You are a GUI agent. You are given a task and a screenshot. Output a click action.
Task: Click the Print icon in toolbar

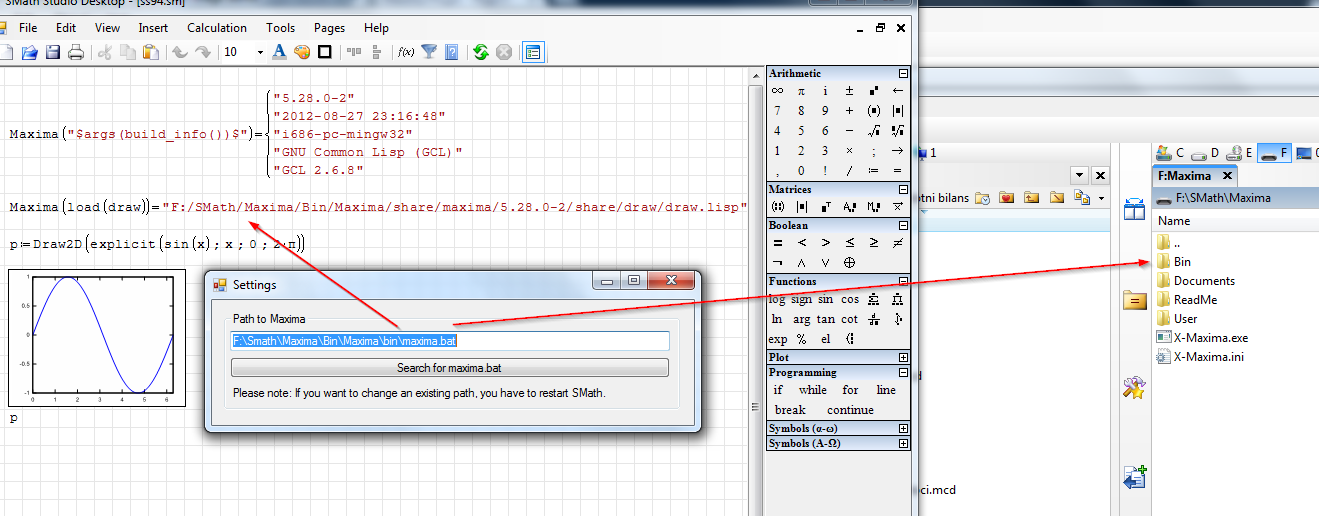click(x=76, y=52)
